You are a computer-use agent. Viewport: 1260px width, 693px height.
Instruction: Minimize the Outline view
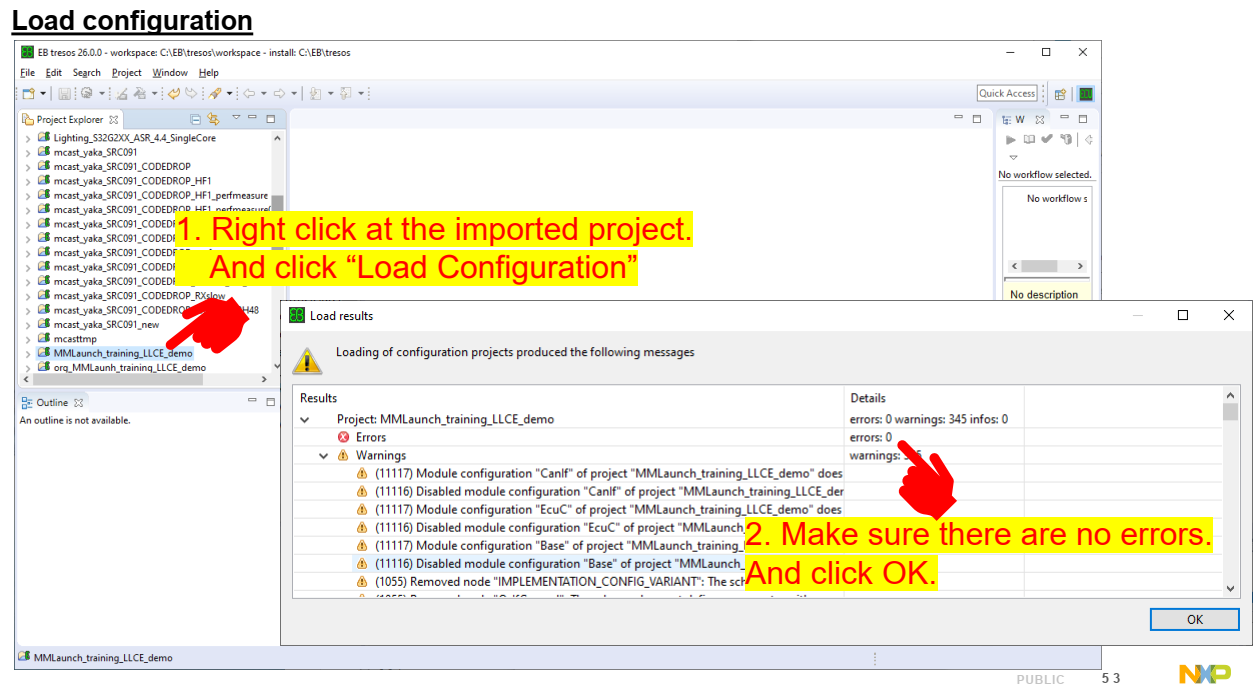(x=252, y=400)
